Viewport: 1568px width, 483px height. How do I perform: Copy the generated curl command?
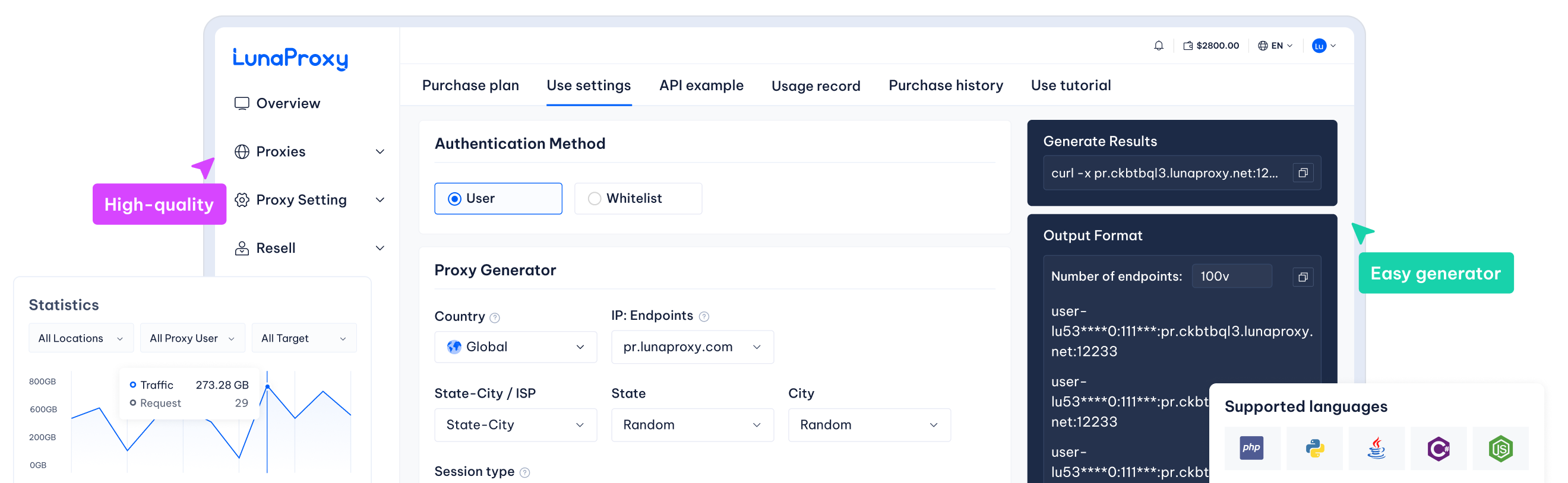(1303, 173)
